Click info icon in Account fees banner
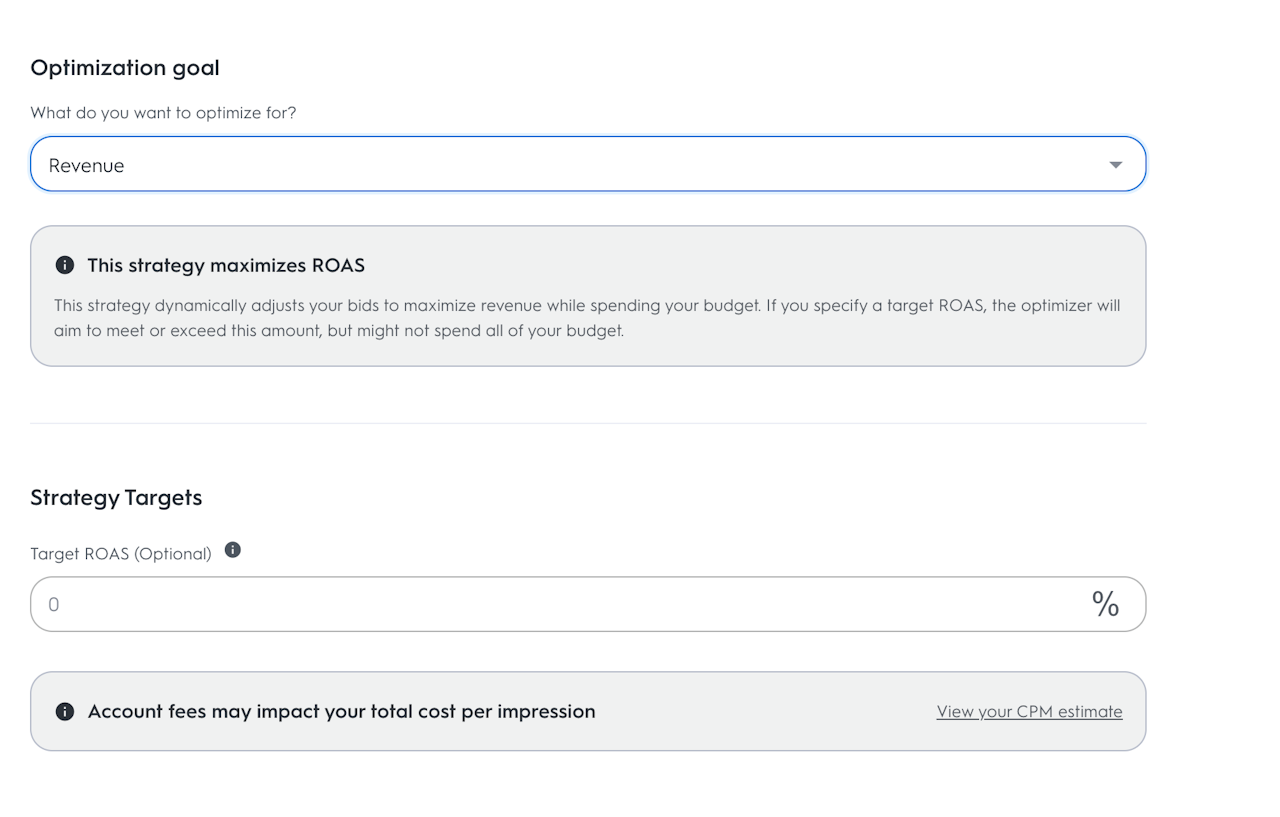Image resolution: width=1280 pixels, height=817 pixels. click(65, 711)
